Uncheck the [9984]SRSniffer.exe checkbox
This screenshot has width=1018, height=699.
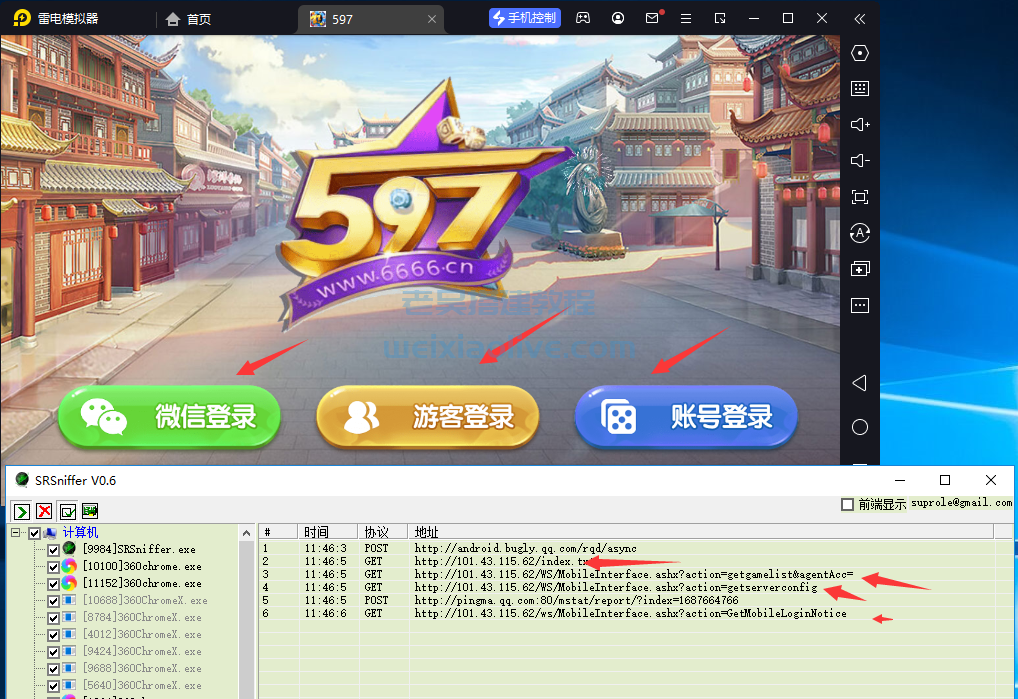point(53,549)
